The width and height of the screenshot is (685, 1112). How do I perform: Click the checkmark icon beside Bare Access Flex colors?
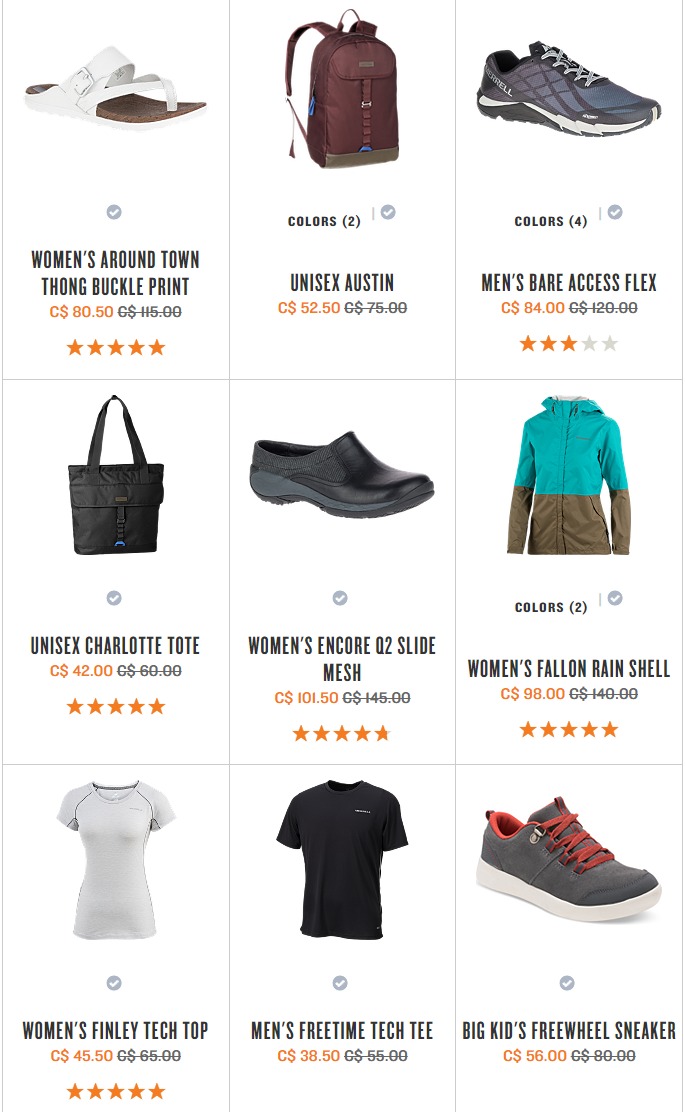(615, 212)
